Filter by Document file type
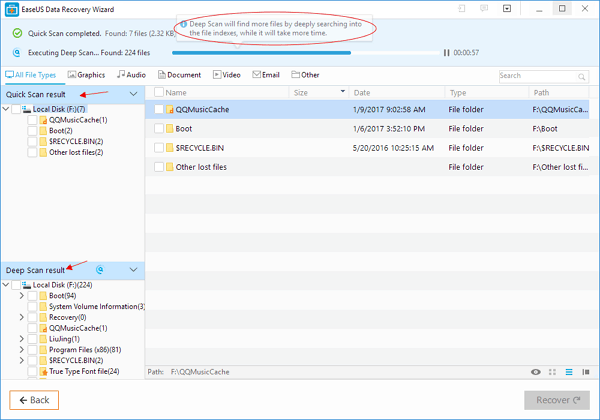 tap(178, 75)
